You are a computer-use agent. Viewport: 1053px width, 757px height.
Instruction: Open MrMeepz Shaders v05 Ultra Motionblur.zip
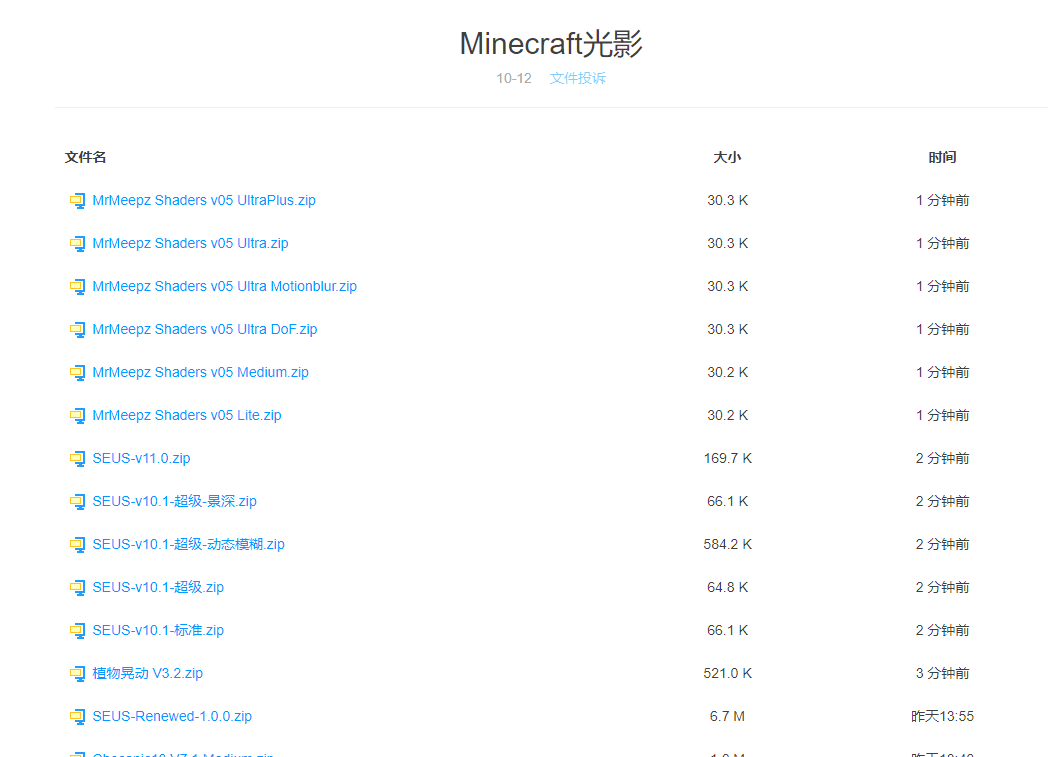pos(225,286)
